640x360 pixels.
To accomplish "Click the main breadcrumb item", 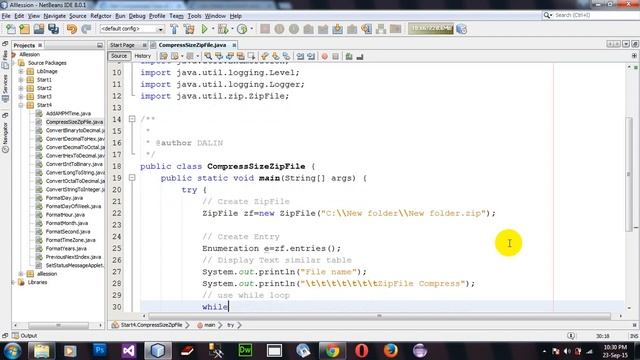I will tap(209, 325).
